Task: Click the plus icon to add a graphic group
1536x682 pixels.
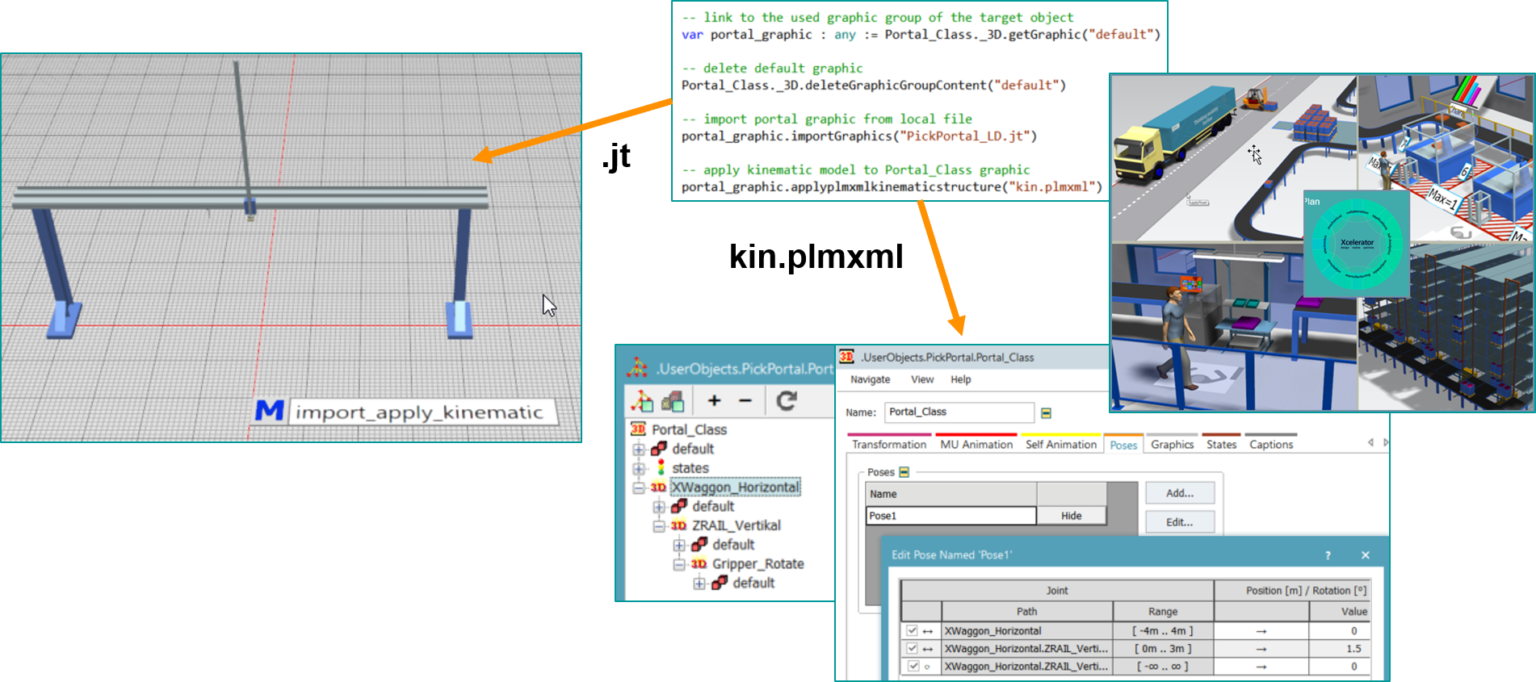Action: pyautogui.click(x=714, y=398)
